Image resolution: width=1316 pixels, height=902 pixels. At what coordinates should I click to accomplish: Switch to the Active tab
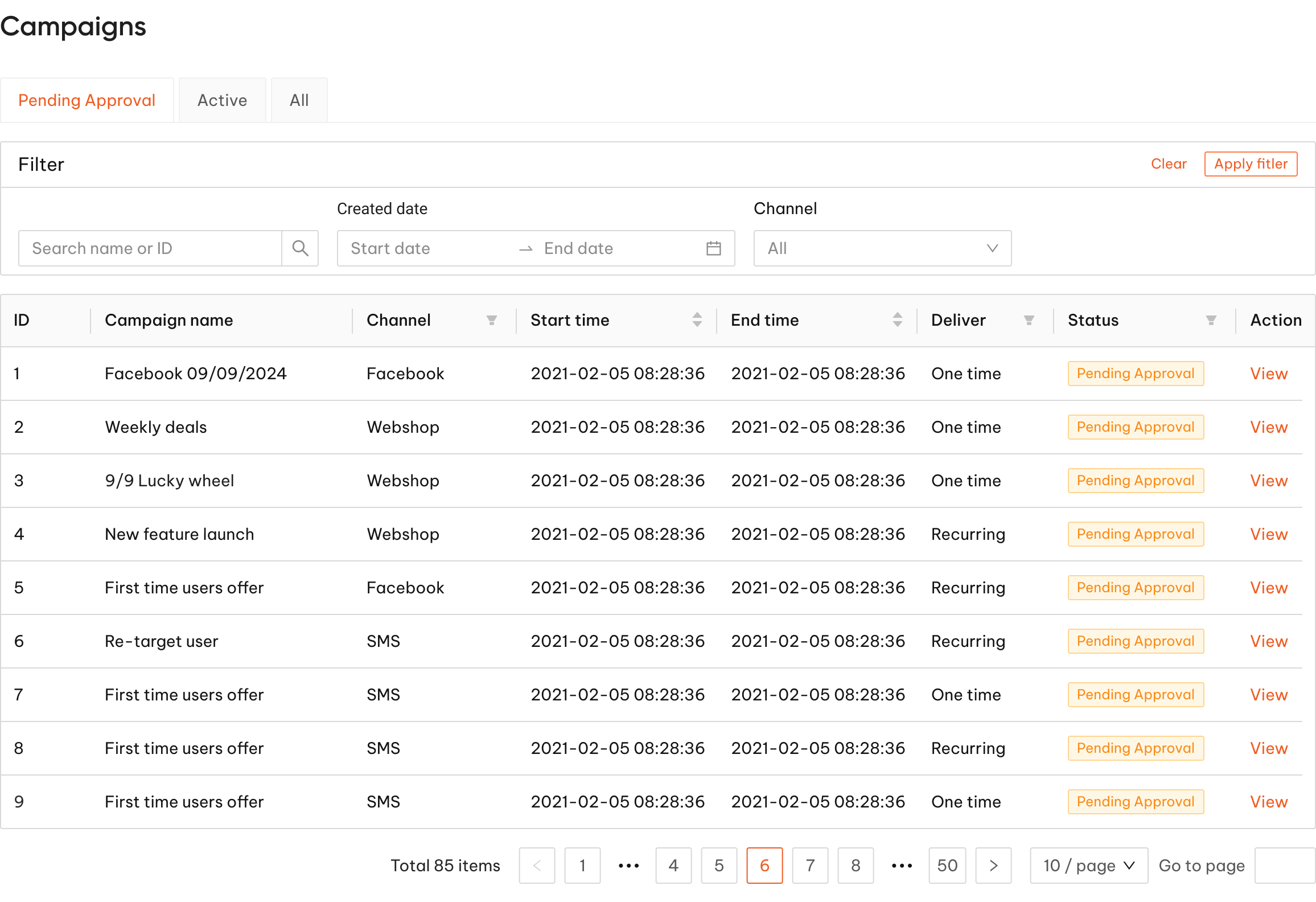(x=222, y=100)
